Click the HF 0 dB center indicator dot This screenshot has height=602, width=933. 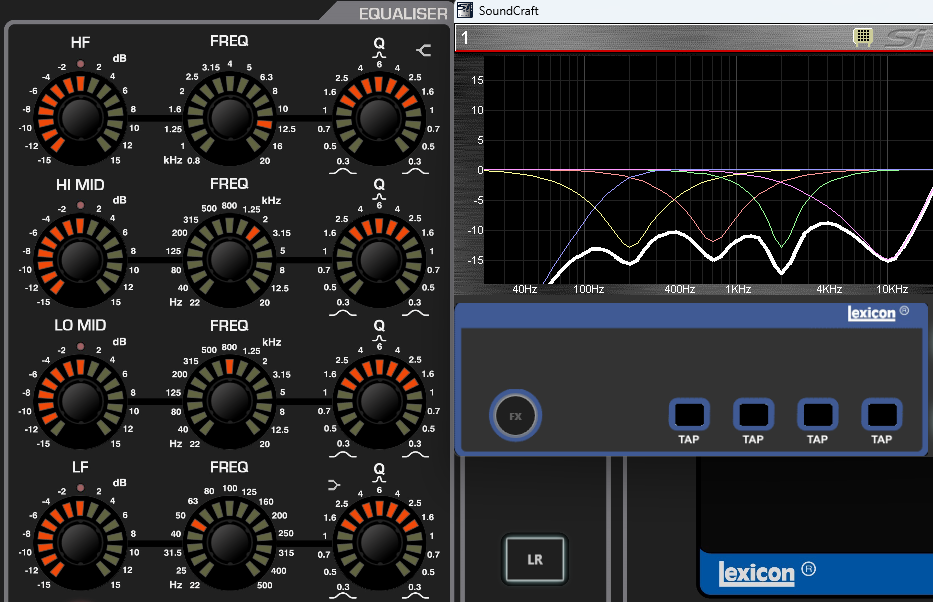80,64
